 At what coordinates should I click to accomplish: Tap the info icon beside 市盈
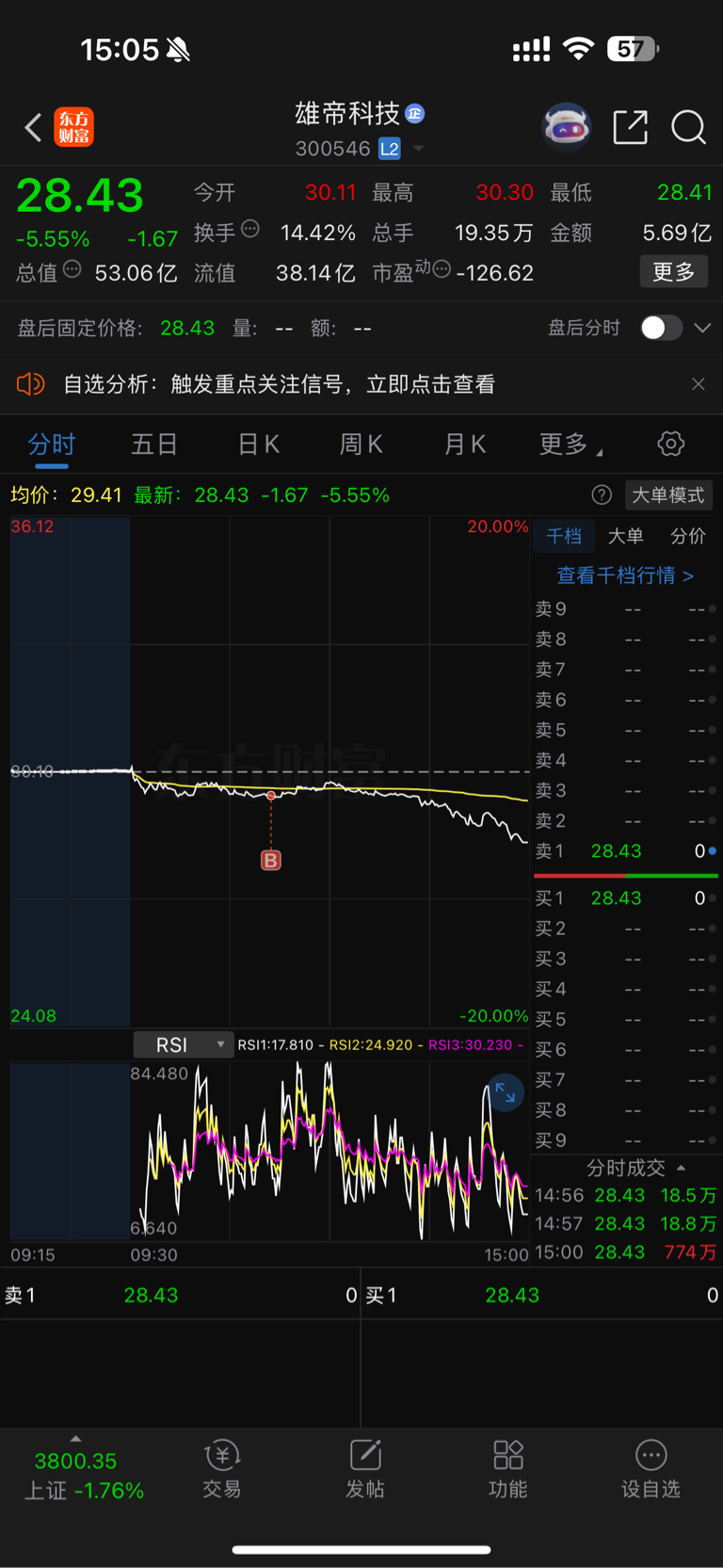[x=442, y=269]
